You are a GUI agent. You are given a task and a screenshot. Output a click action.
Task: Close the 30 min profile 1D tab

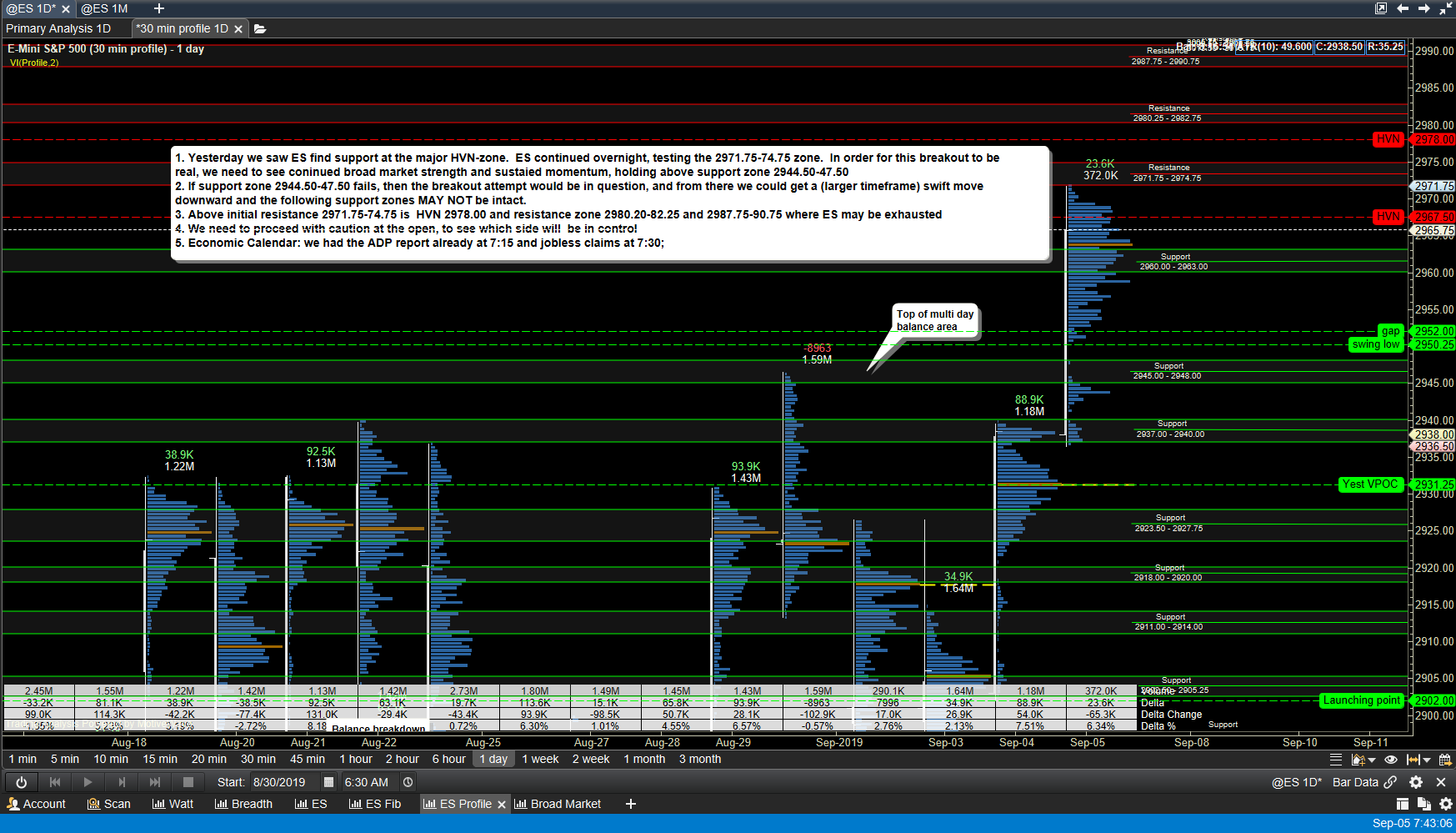coord(238,29)
